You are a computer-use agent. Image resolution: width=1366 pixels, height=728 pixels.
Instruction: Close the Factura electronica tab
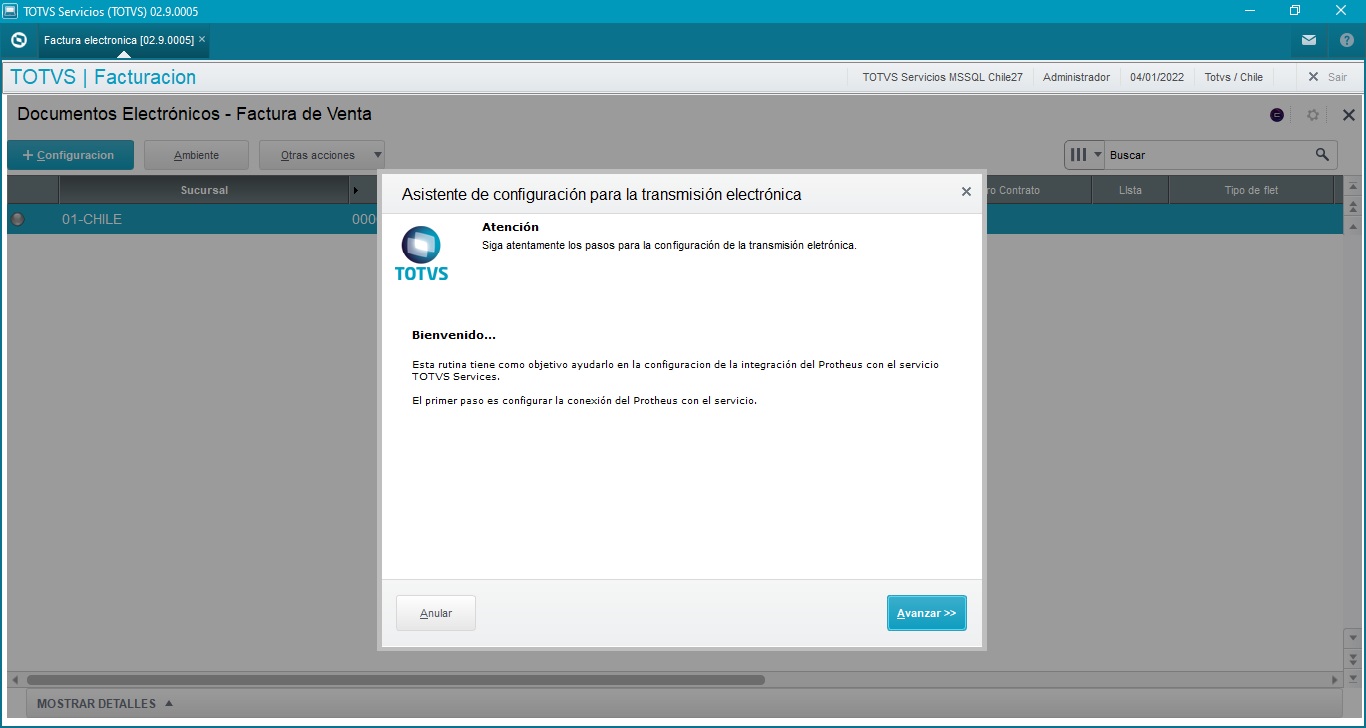click(x=202, y=40)
